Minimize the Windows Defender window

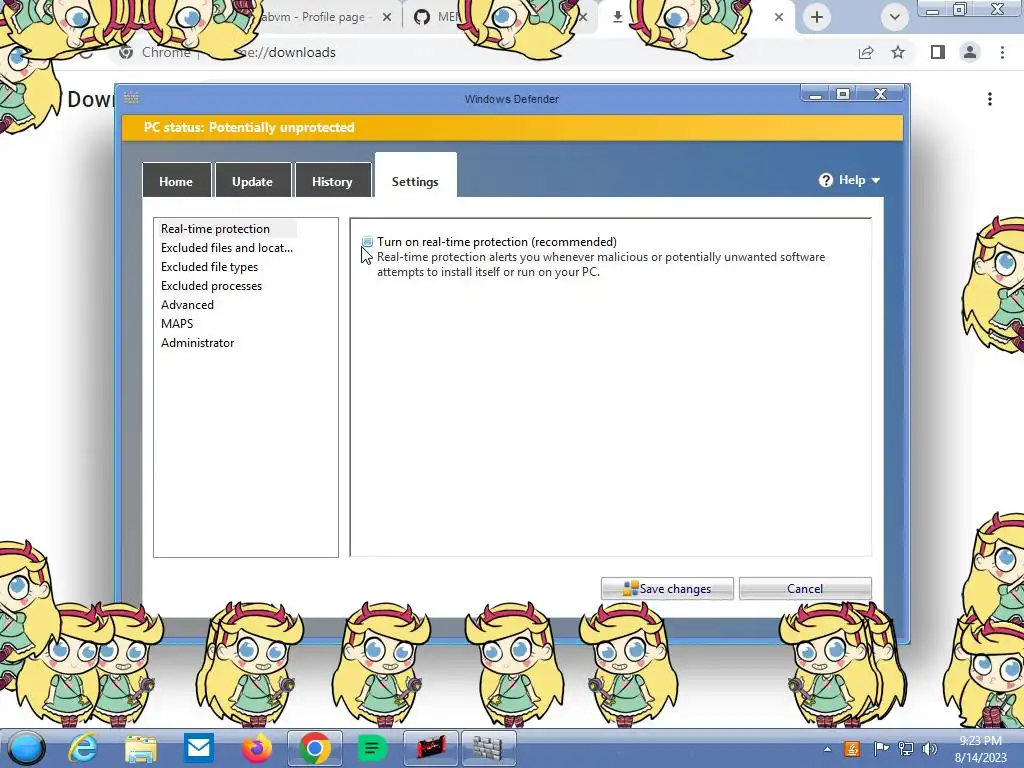815,95
